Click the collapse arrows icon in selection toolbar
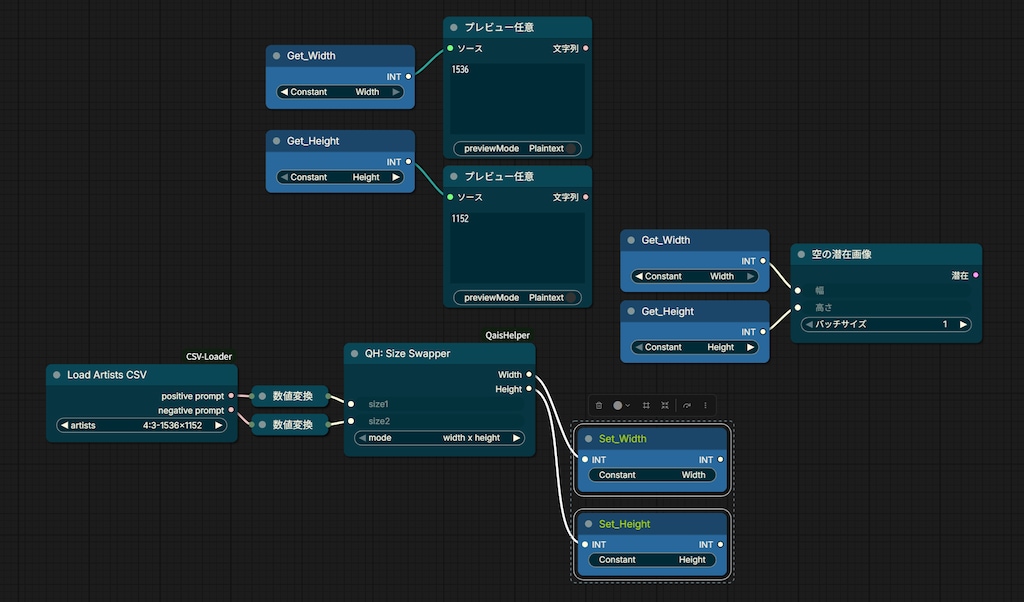1024x602 pixels. coord(665,405)
